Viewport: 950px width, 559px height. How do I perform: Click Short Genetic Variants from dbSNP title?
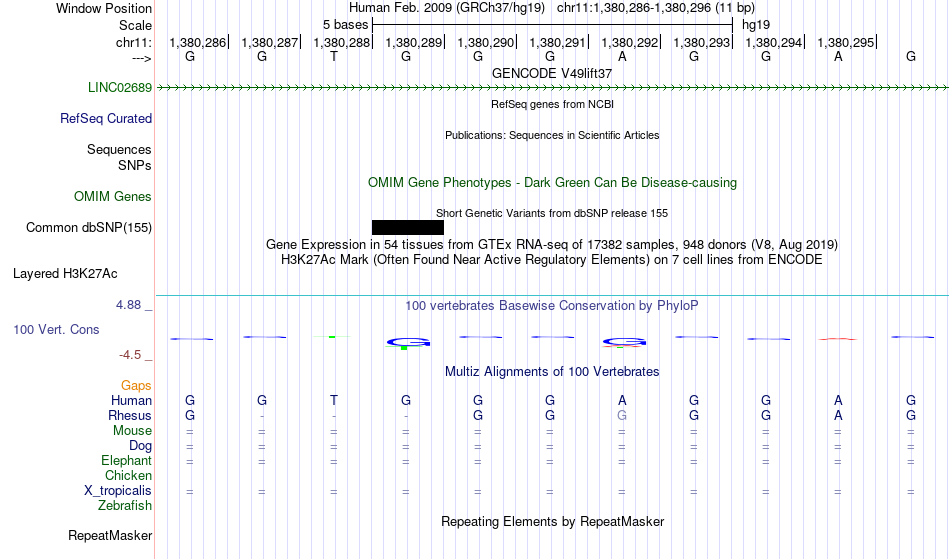552,213
